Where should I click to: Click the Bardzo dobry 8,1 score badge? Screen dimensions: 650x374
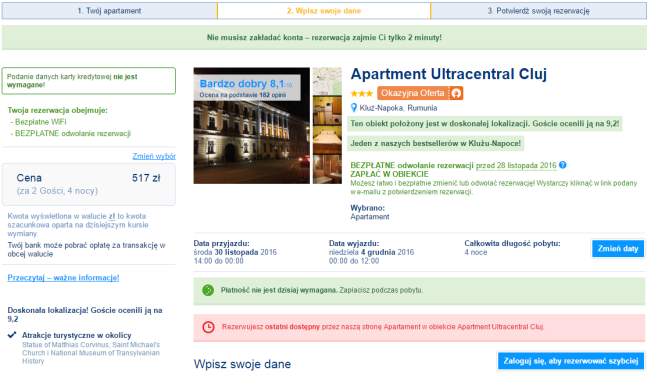click(x=247, y=87)
